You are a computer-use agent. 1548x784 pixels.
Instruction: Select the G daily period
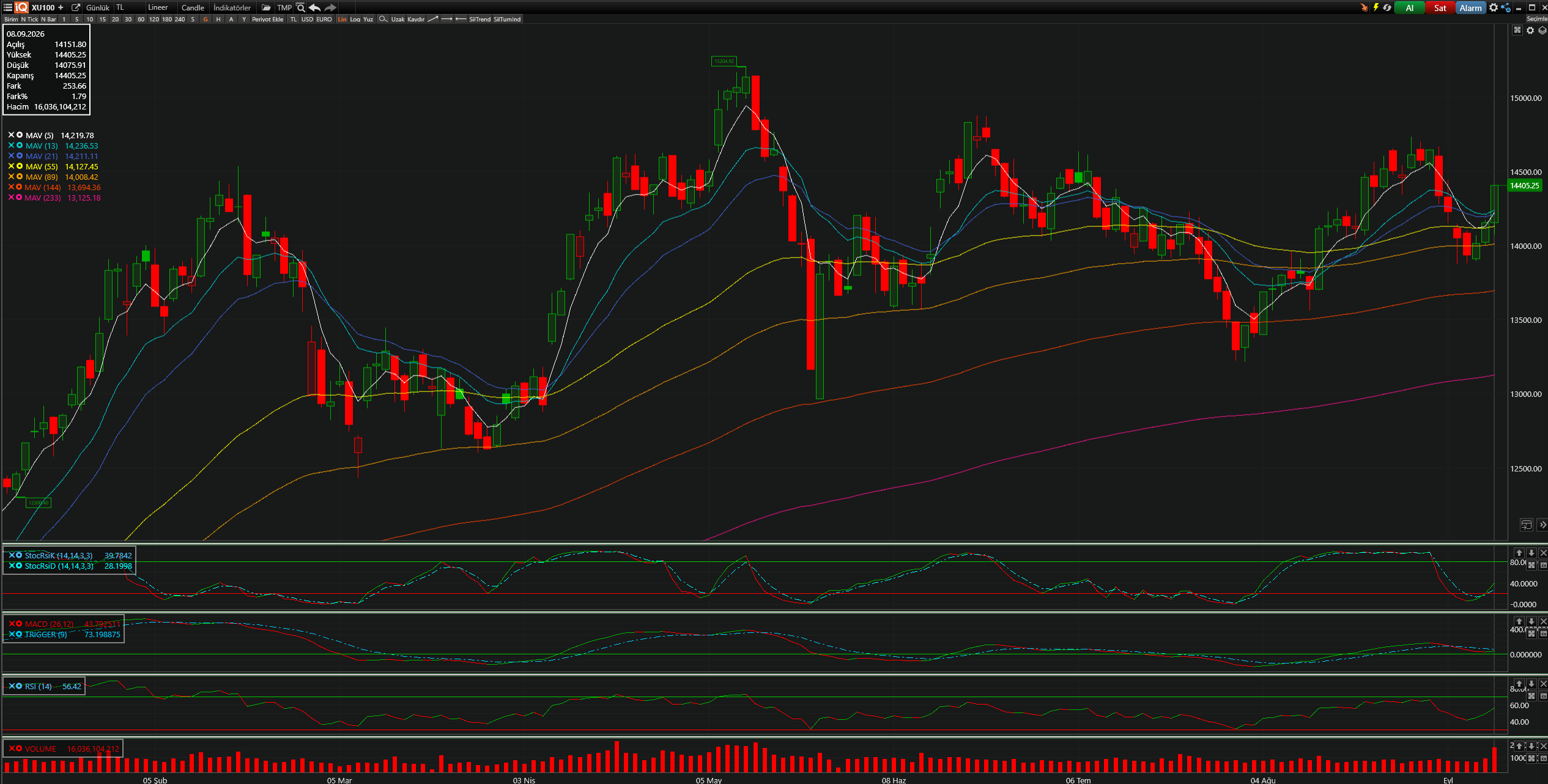[206, 19]
